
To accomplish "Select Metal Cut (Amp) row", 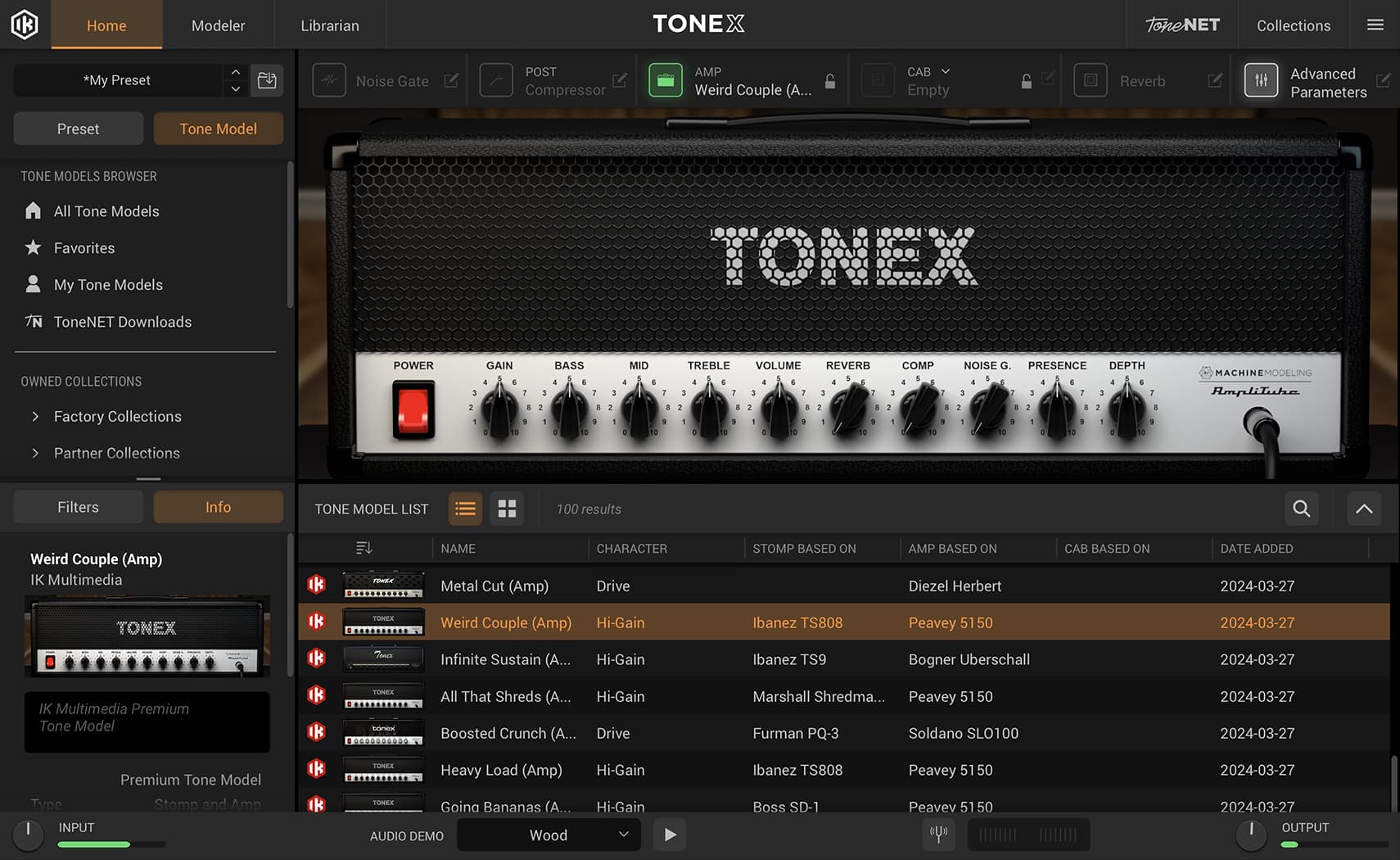I will pyautogui.click(x=844, y=586).
